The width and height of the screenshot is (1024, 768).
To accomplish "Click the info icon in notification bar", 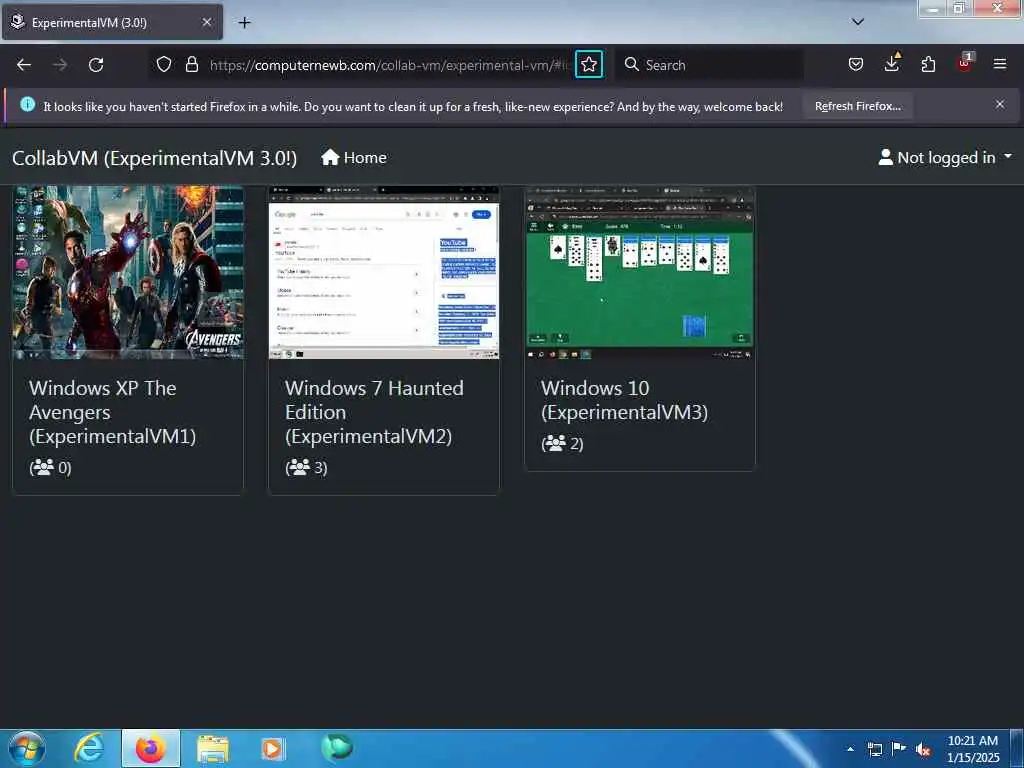I will pos(27,104).
